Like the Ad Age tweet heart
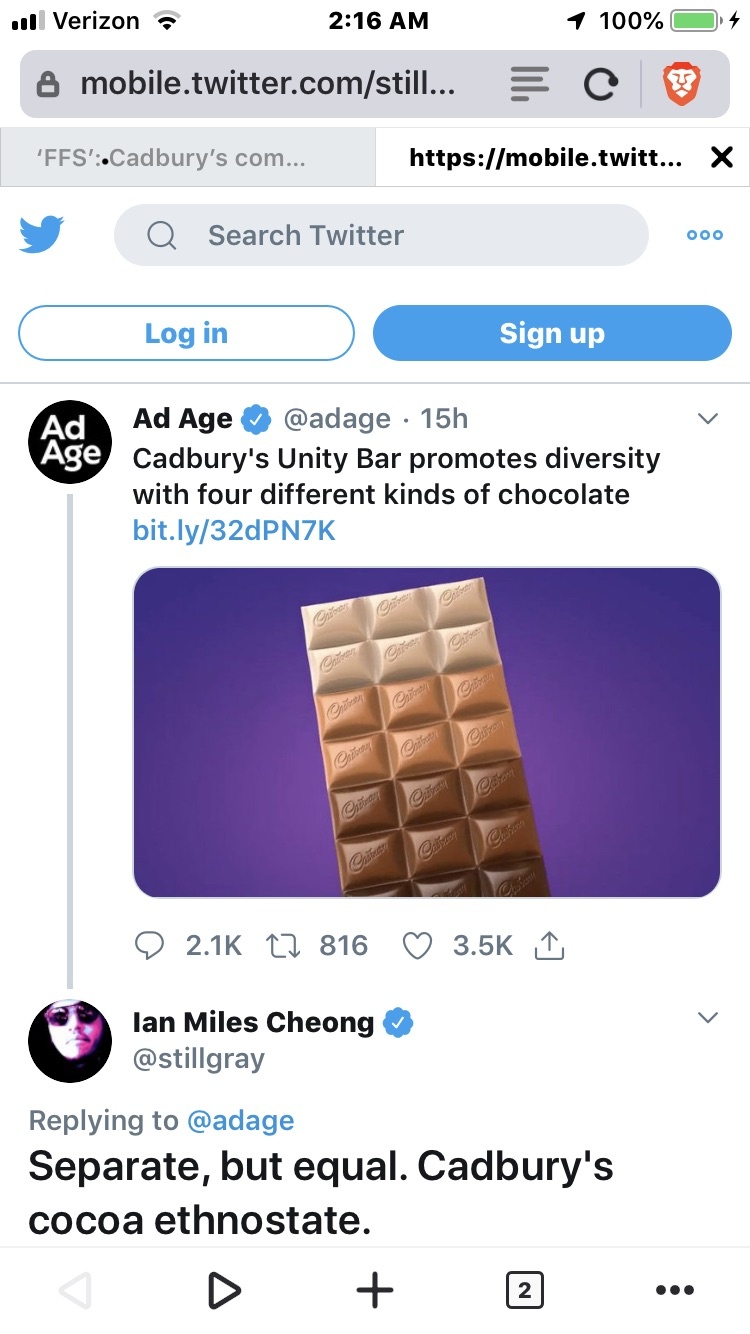This screenshot has height=1334, width=750. tap(417, 946)
